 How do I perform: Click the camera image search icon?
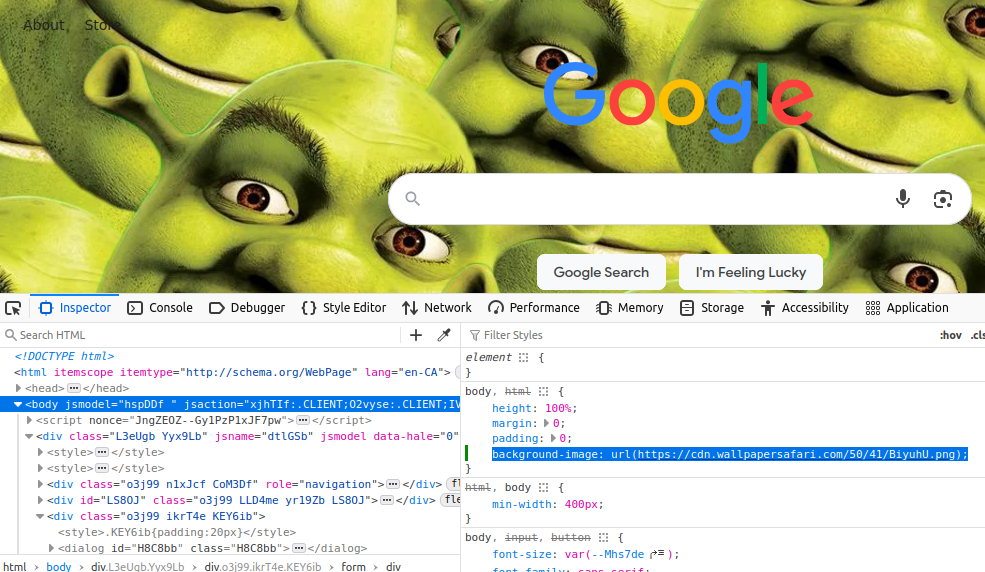(942, 199)
